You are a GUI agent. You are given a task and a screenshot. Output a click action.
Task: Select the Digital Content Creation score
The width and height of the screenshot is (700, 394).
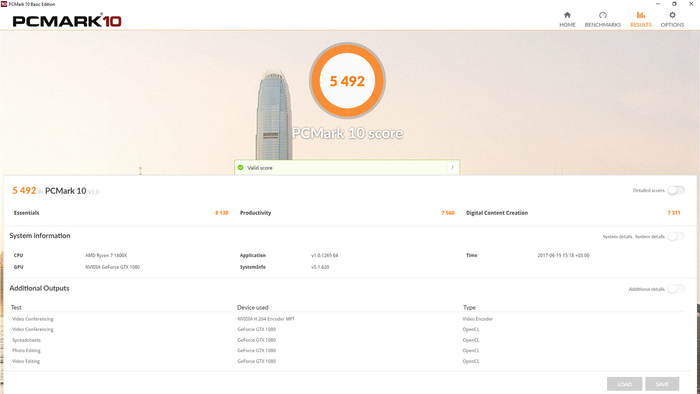(x=674, y=213)
